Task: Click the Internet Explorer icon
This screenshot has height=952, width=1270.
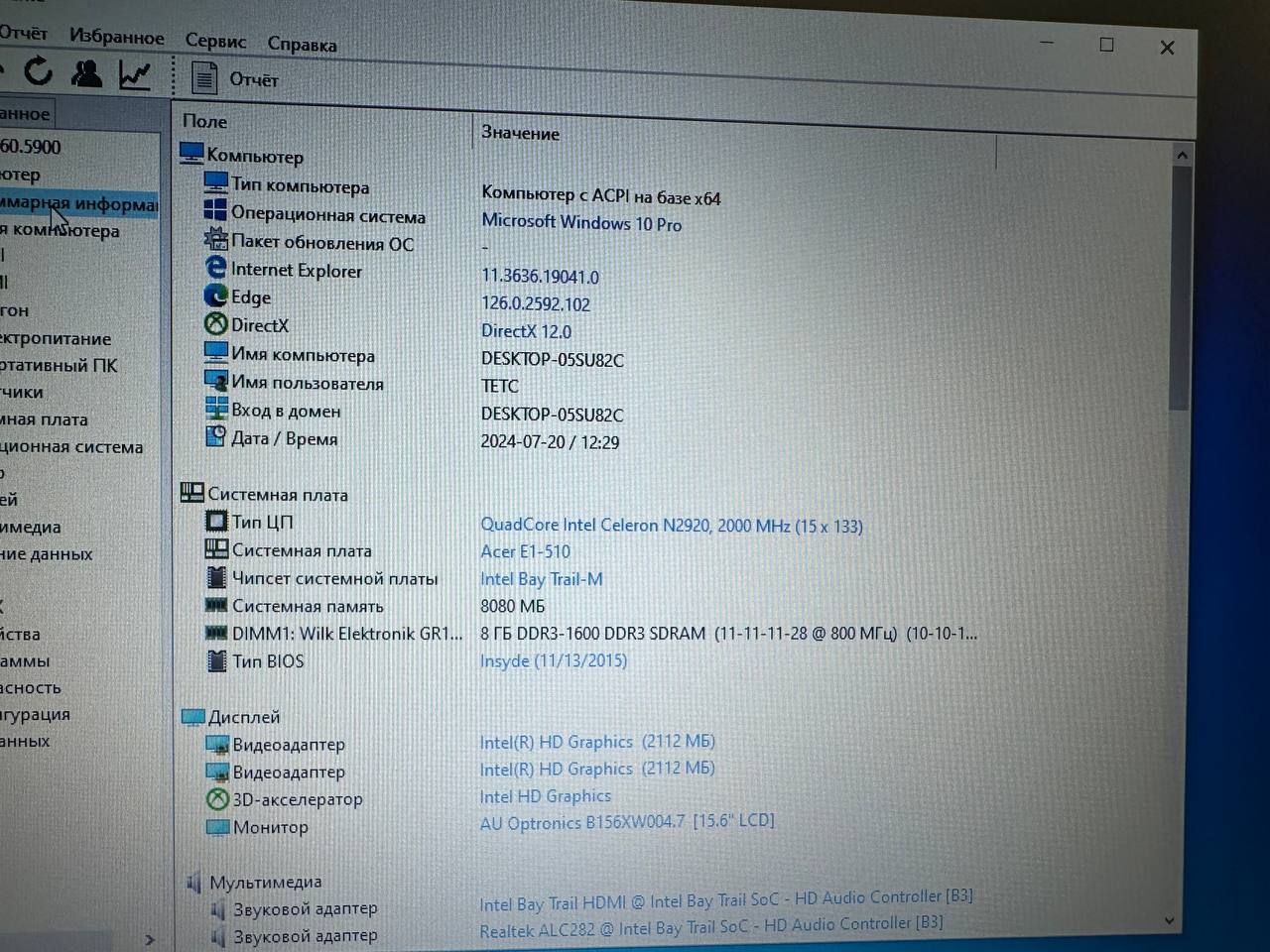Action: coord(215,267)
